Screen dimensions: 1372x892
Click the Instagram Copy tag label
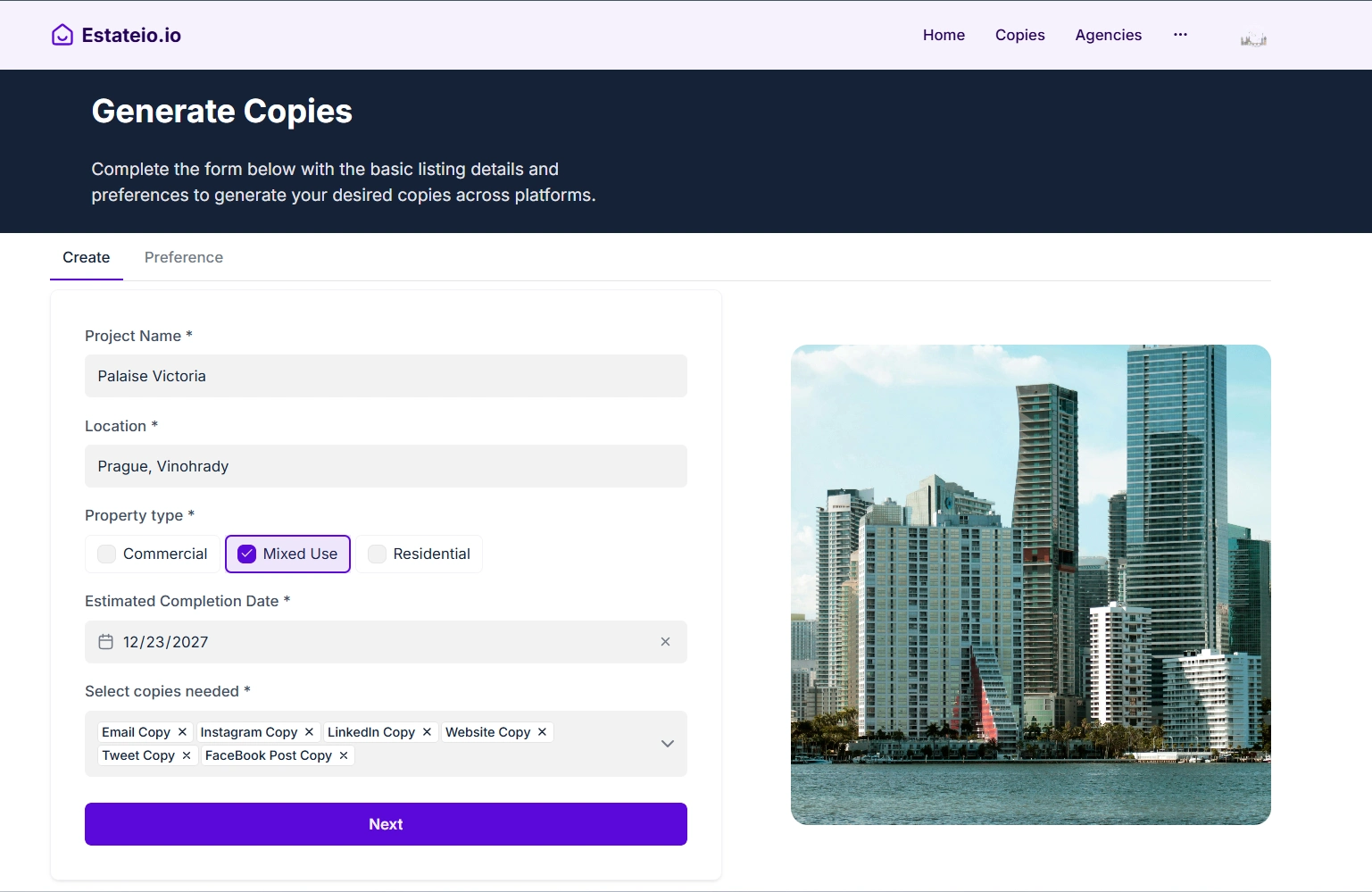pos(249,732)
